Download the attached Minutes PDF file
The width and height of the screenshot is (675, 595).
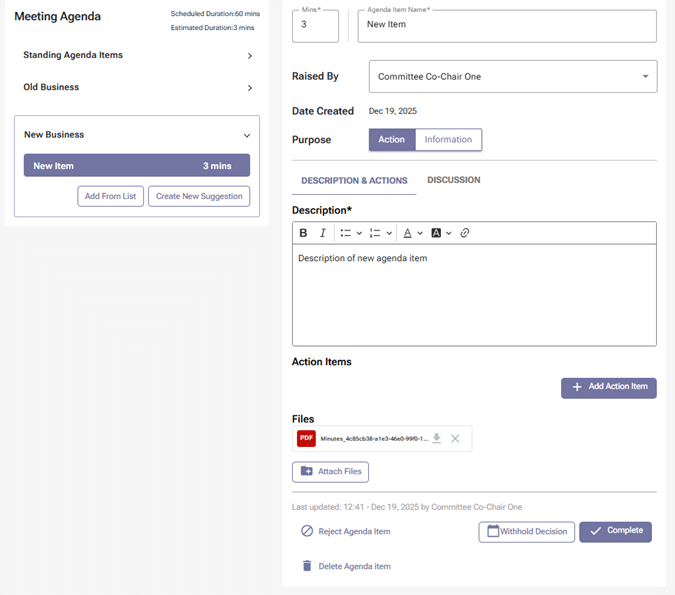click(437, 438)
